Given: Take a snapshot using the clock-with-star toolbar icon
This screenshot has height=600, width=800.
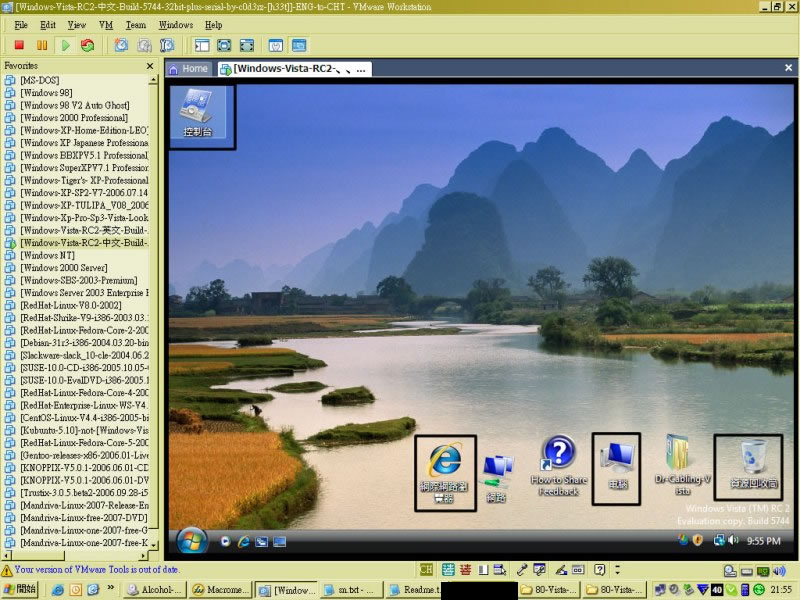Looking at the screenshot, I should (x=121, y=45).
